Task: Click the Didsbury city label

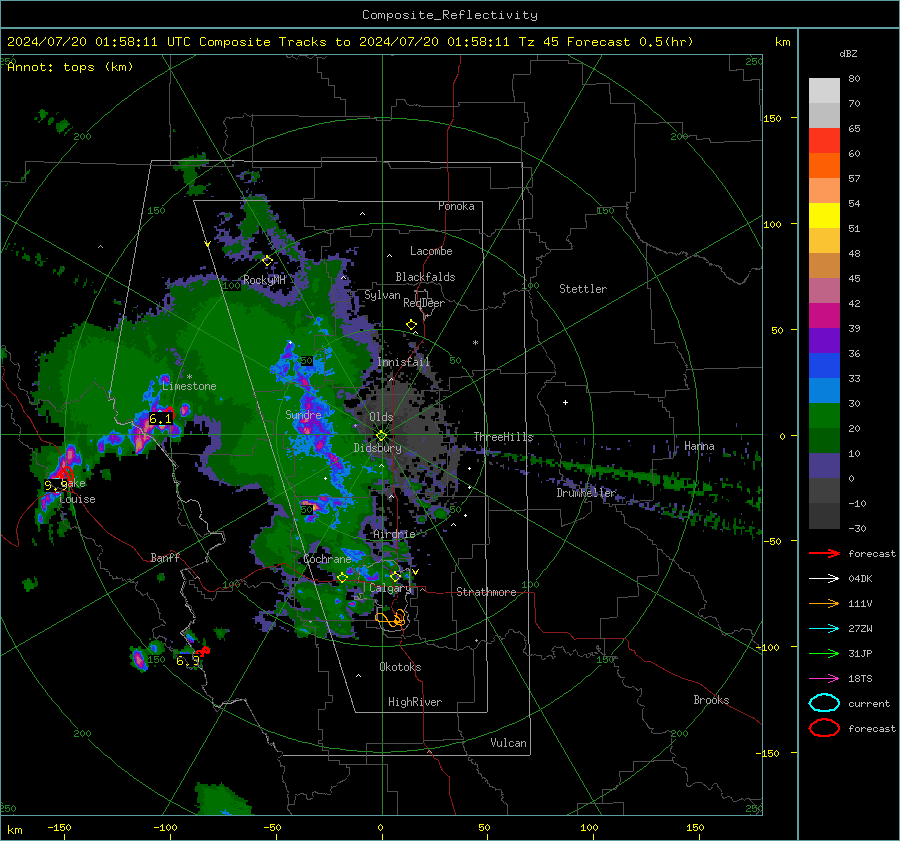Action: [x=377, y=448]
